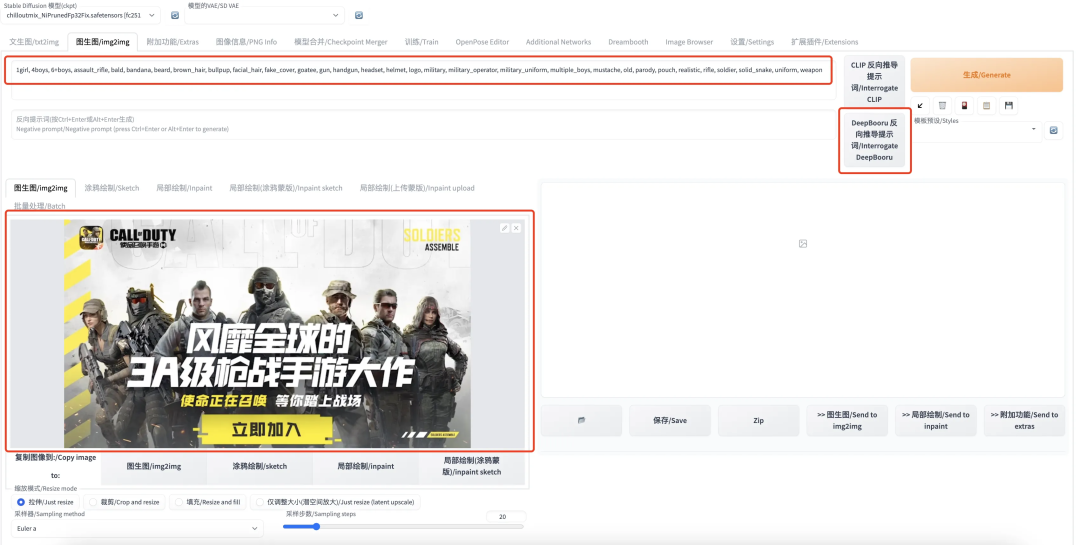Choose Just resize (latent upscale) option
The width and height of the screenshot is (1080, 545).
[x=335, y=502]
